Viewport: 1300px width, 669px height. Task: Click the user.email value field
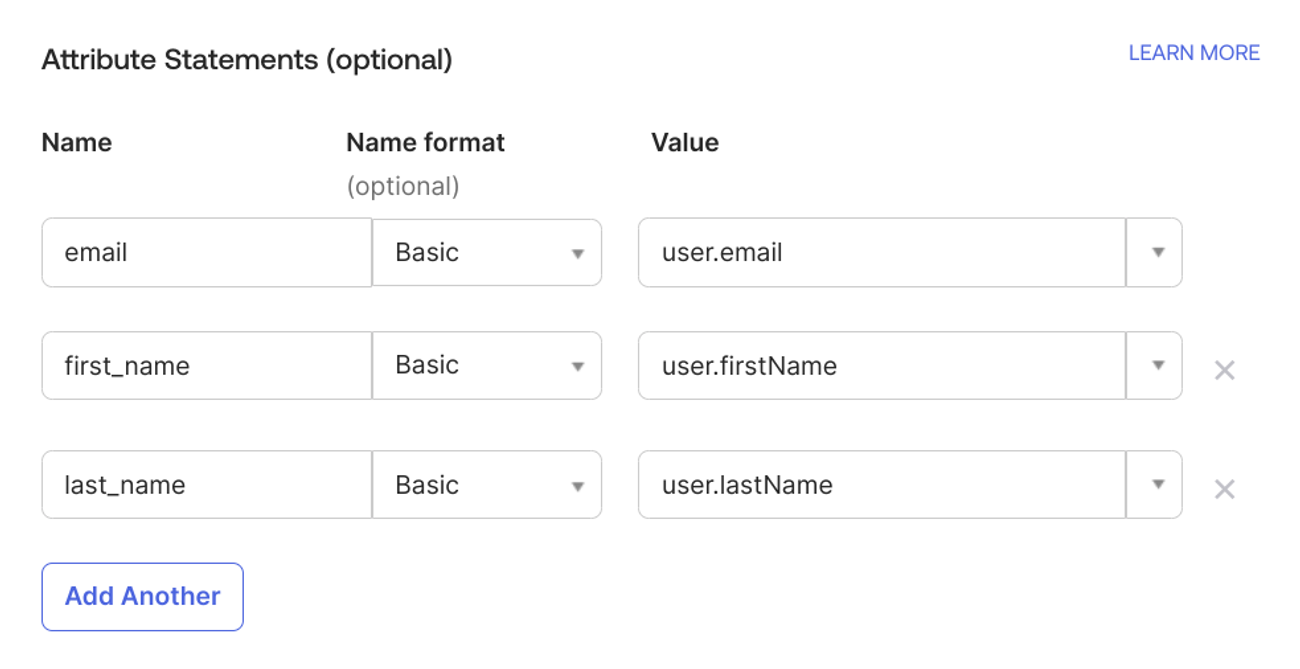[881, 253]
